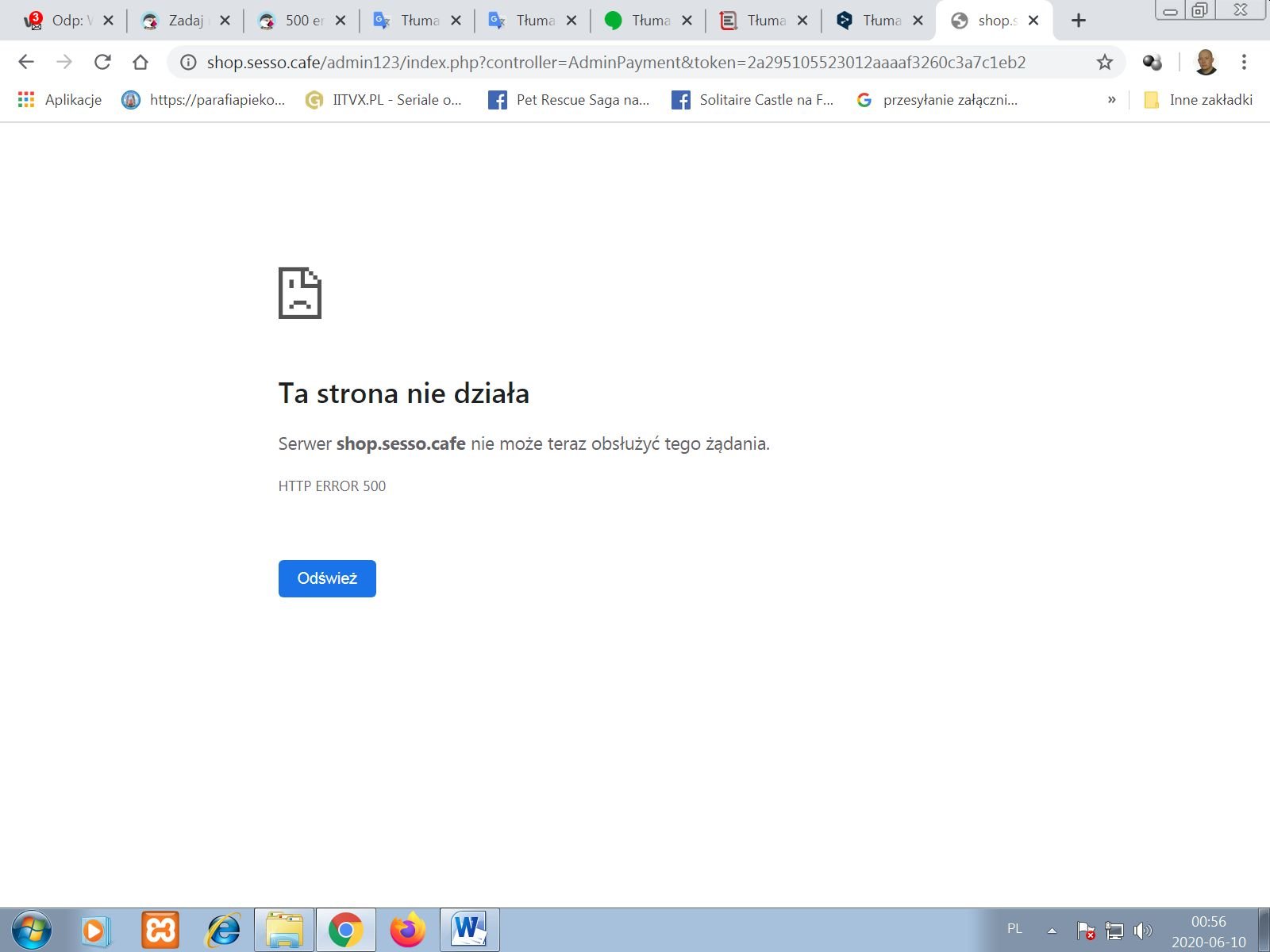Screen dimensions: 1270x952
Task: Click the PL language indicator
Action: (x=1014, y=929)
